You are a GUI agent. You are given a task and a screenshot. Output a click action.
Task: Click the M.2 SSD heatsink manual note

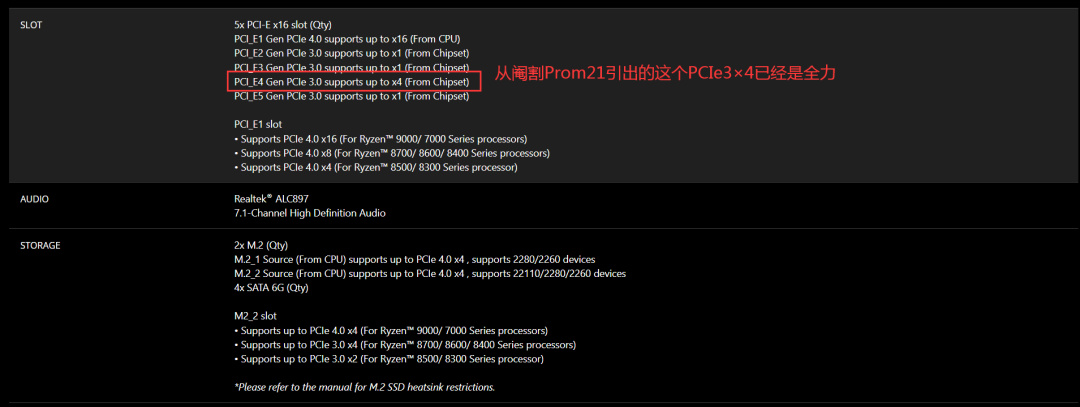click(364, 387)
